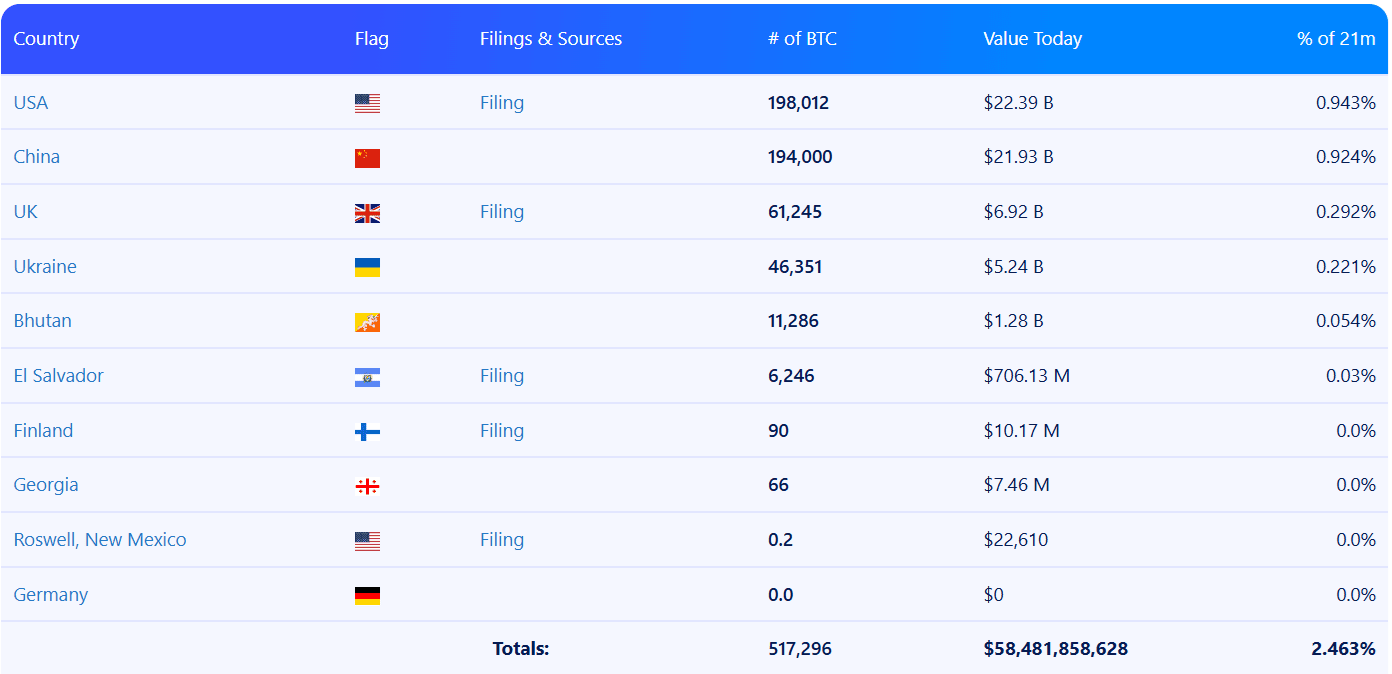Click the '% of 21m' column header

[x=1336, y=39]
